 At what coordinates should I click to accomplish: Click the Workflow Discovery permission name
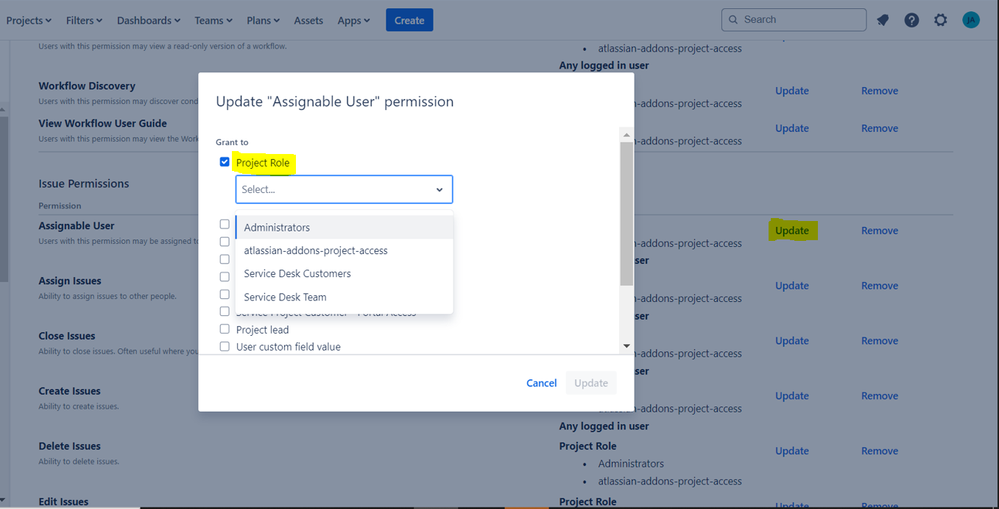pyautogui.click(x=87, y=86)
